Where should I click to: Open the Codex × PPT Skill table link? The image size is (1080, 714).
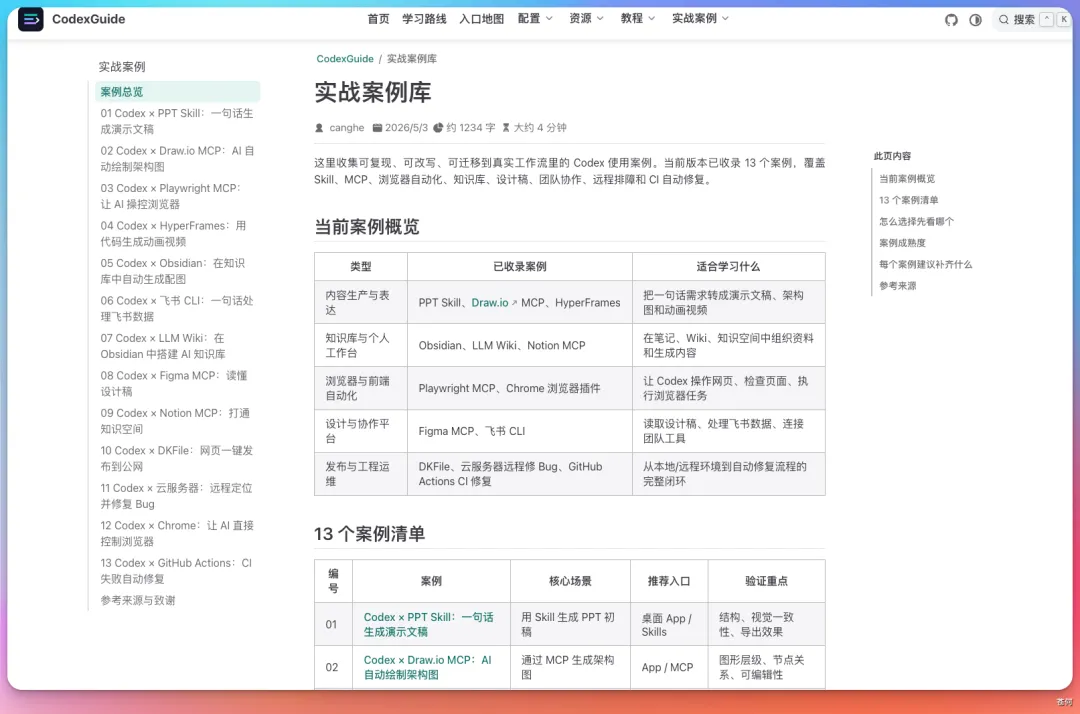(428, 624)
